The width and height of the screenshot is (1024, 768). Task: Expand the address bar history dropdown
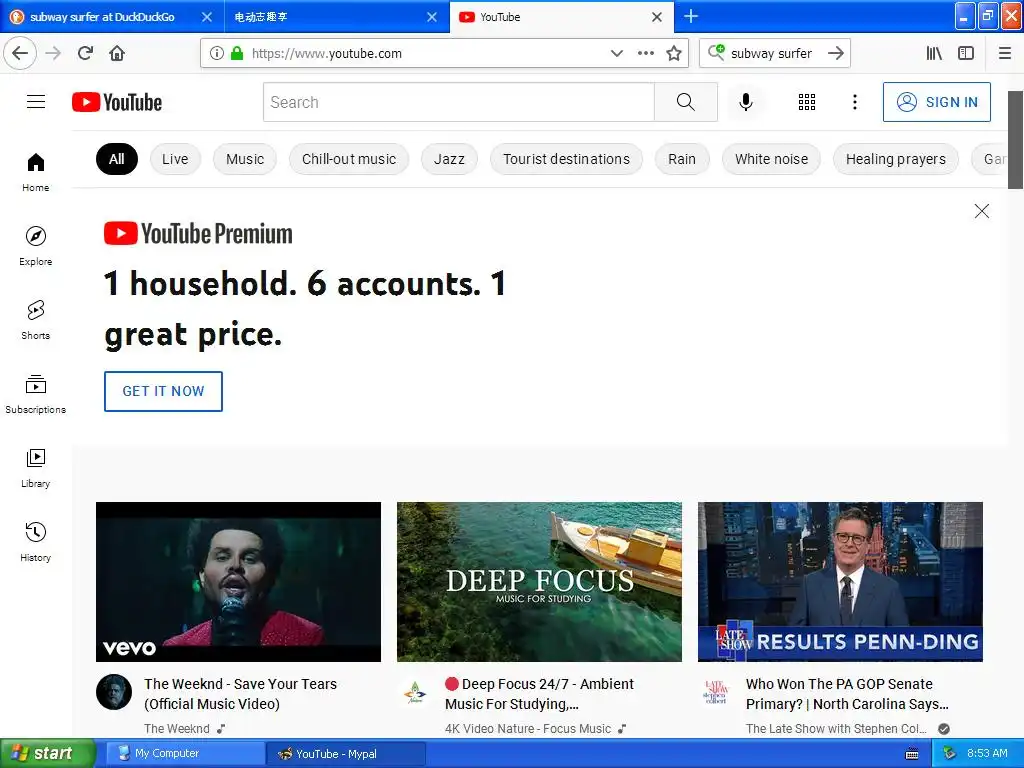(616, 54)
